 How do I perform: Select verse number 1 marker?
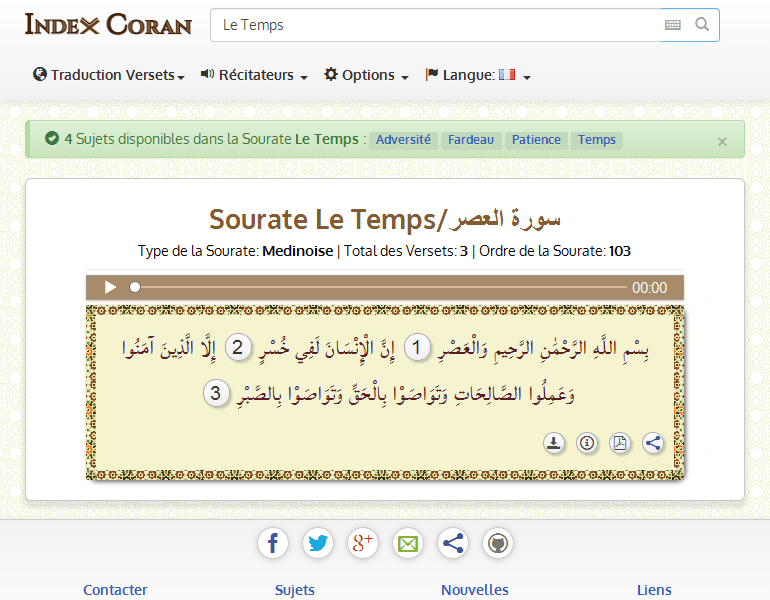[417, 348]
